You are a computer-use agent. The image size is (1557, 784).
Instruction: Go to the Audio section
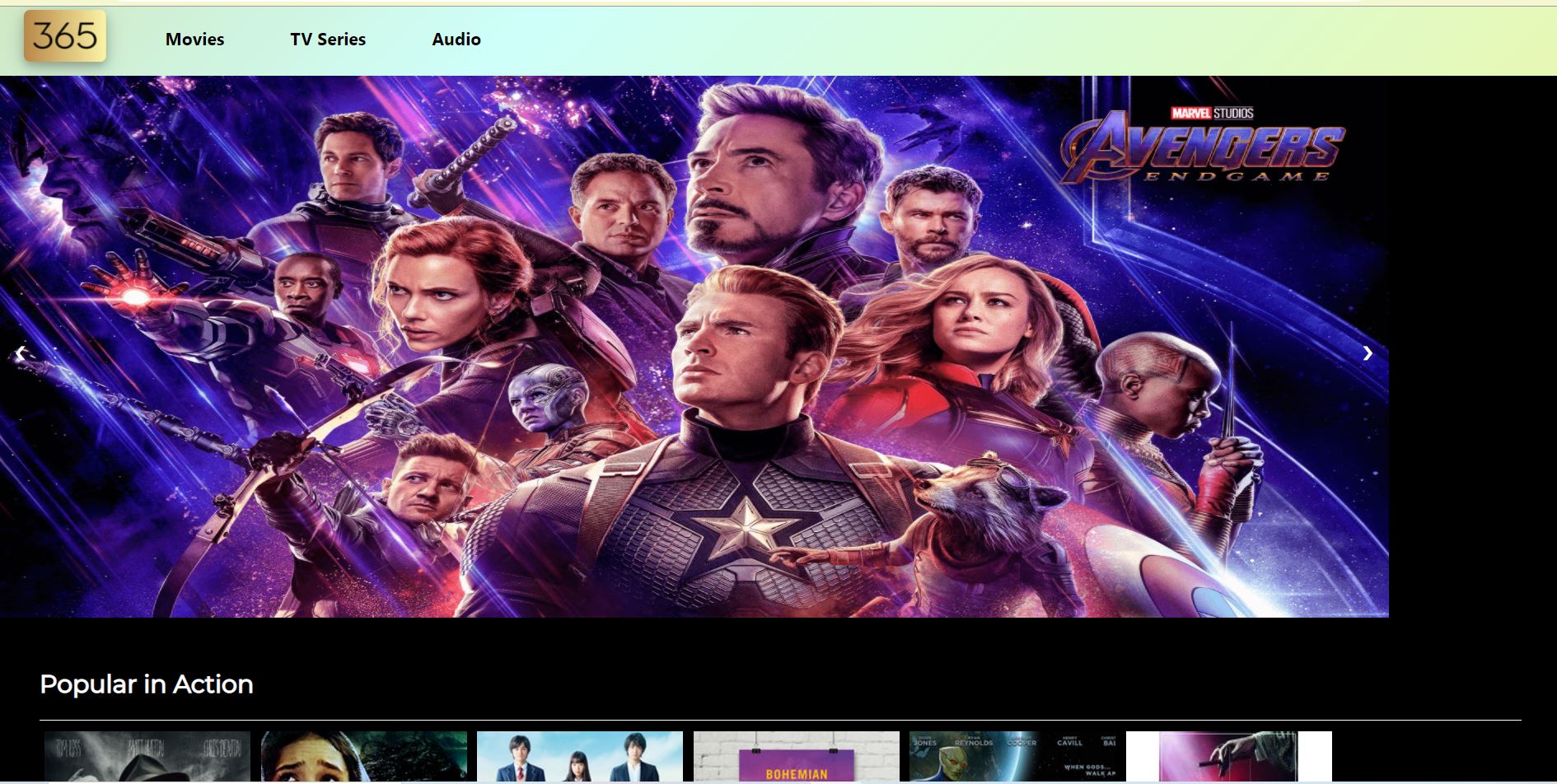(456, 40)
